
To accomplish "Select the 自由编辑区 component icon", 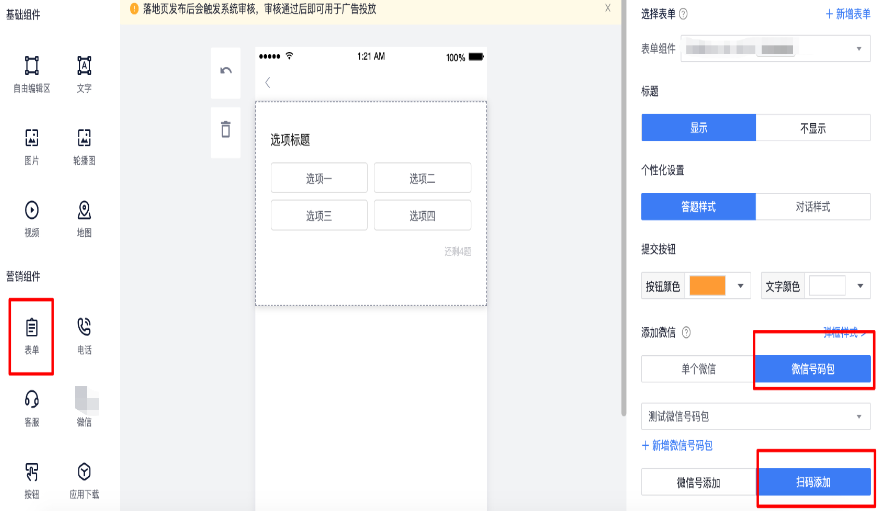I will (32, 66).
